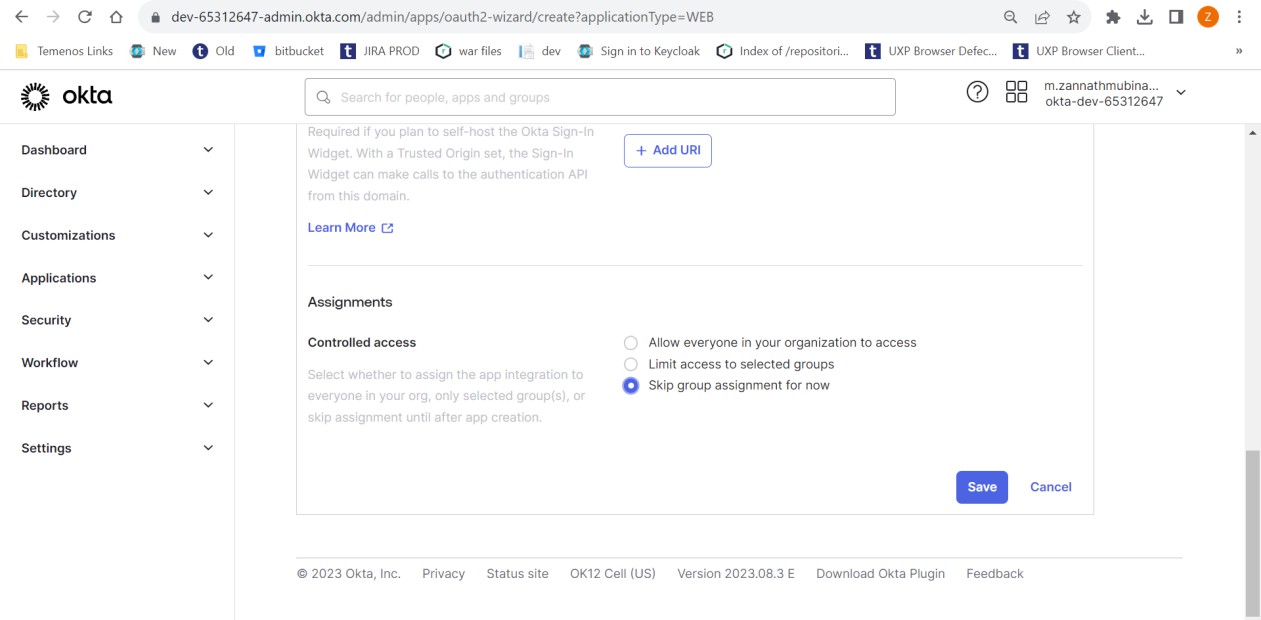Click the Okta logo in header

click(66, 96)
